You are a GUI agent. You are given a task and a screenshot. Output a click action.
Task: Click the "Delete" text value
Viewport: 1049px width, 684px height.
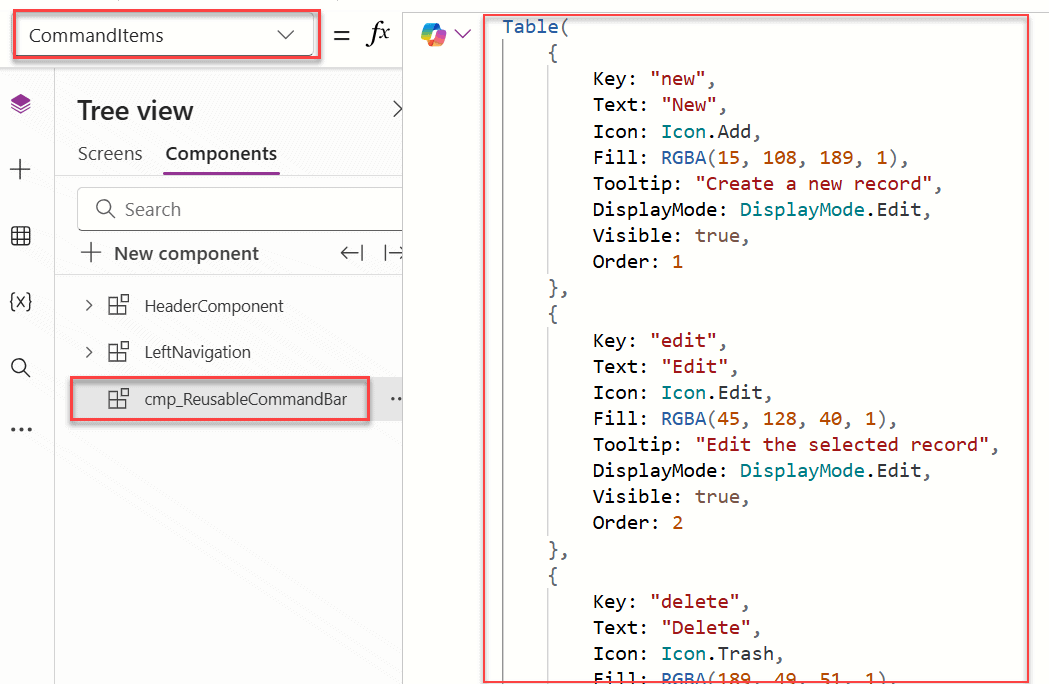706,628
